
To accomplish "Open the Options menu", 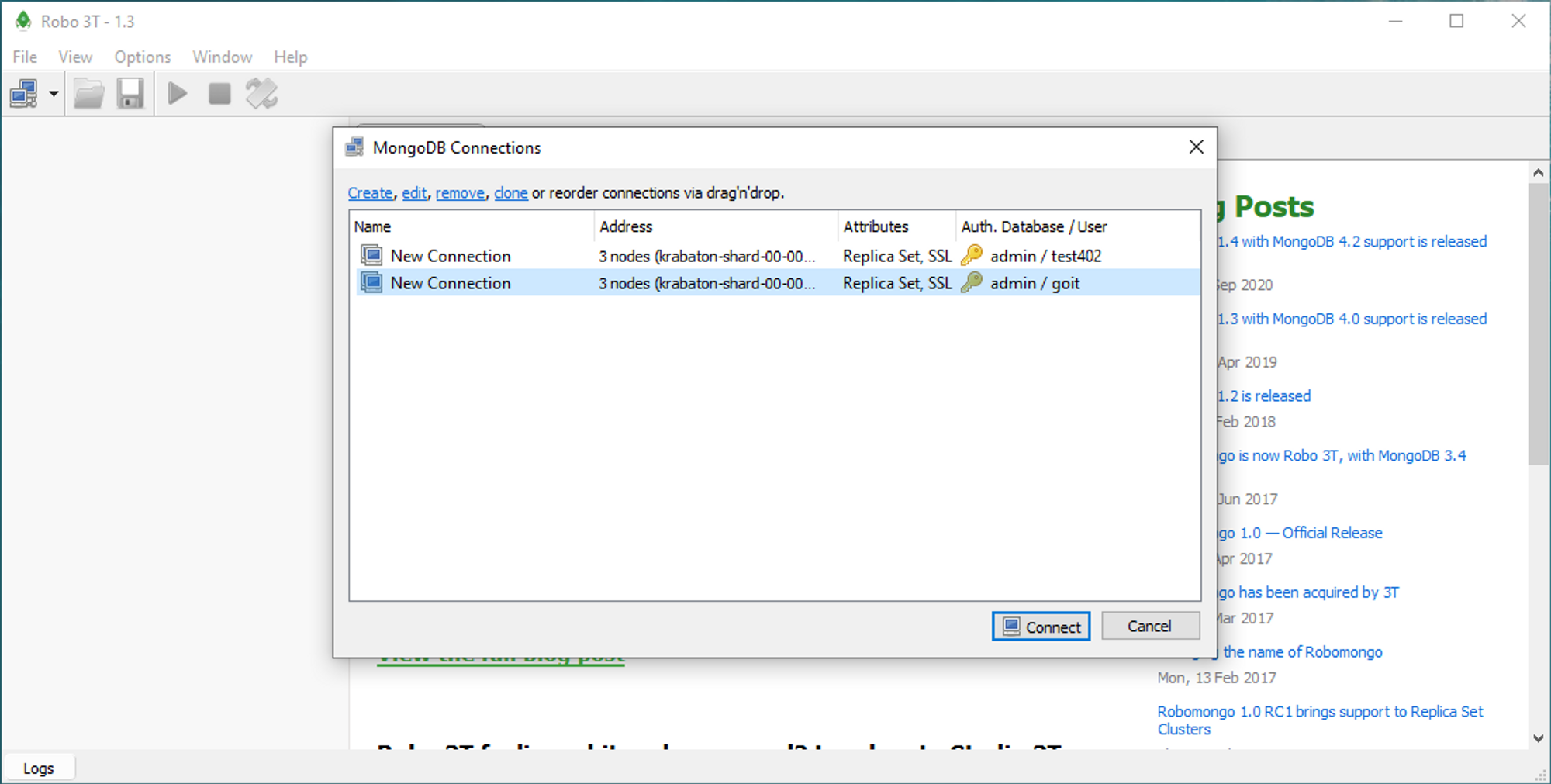I will click(142, 57).
